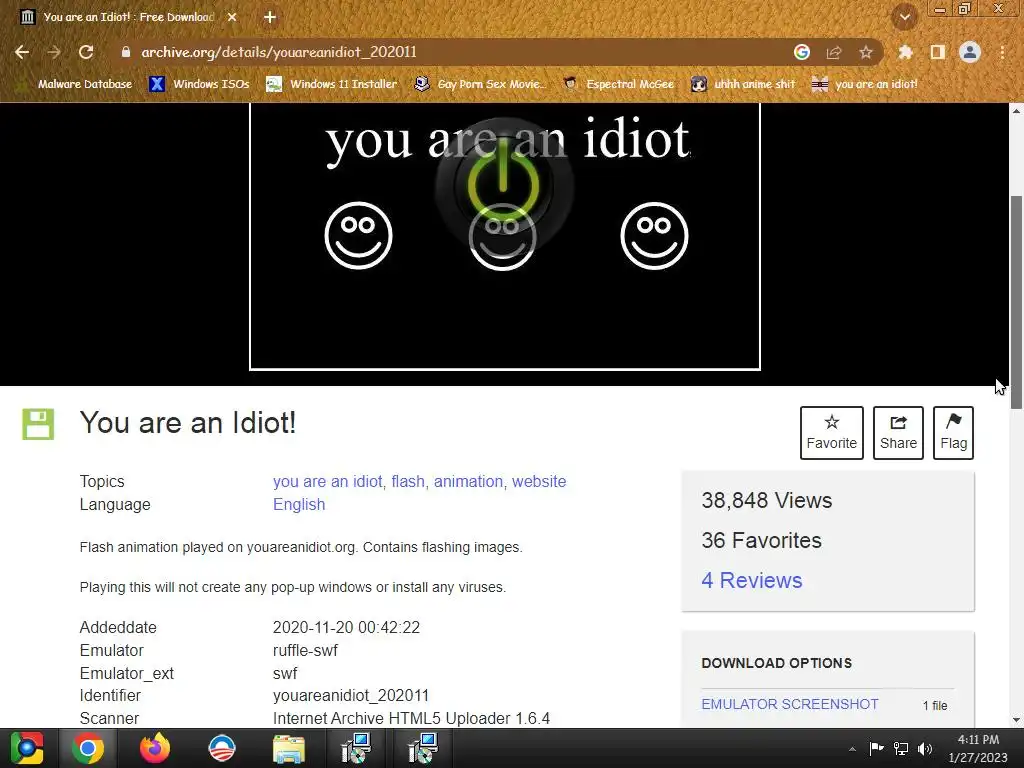Viewport: 1024px width, 768px height.
Task: Toggle the browser side panel icon
Action: pos(938,52)
